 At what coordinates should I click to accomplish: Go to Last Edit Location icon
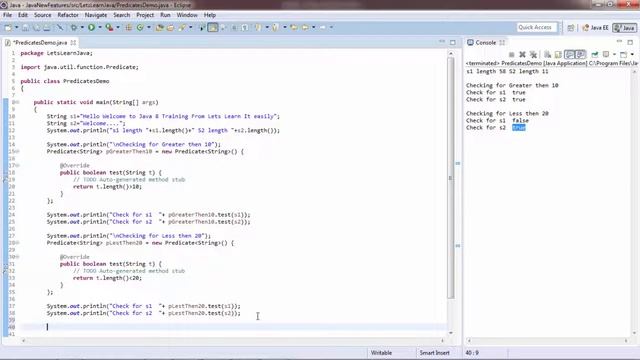(x=294, y=27)
